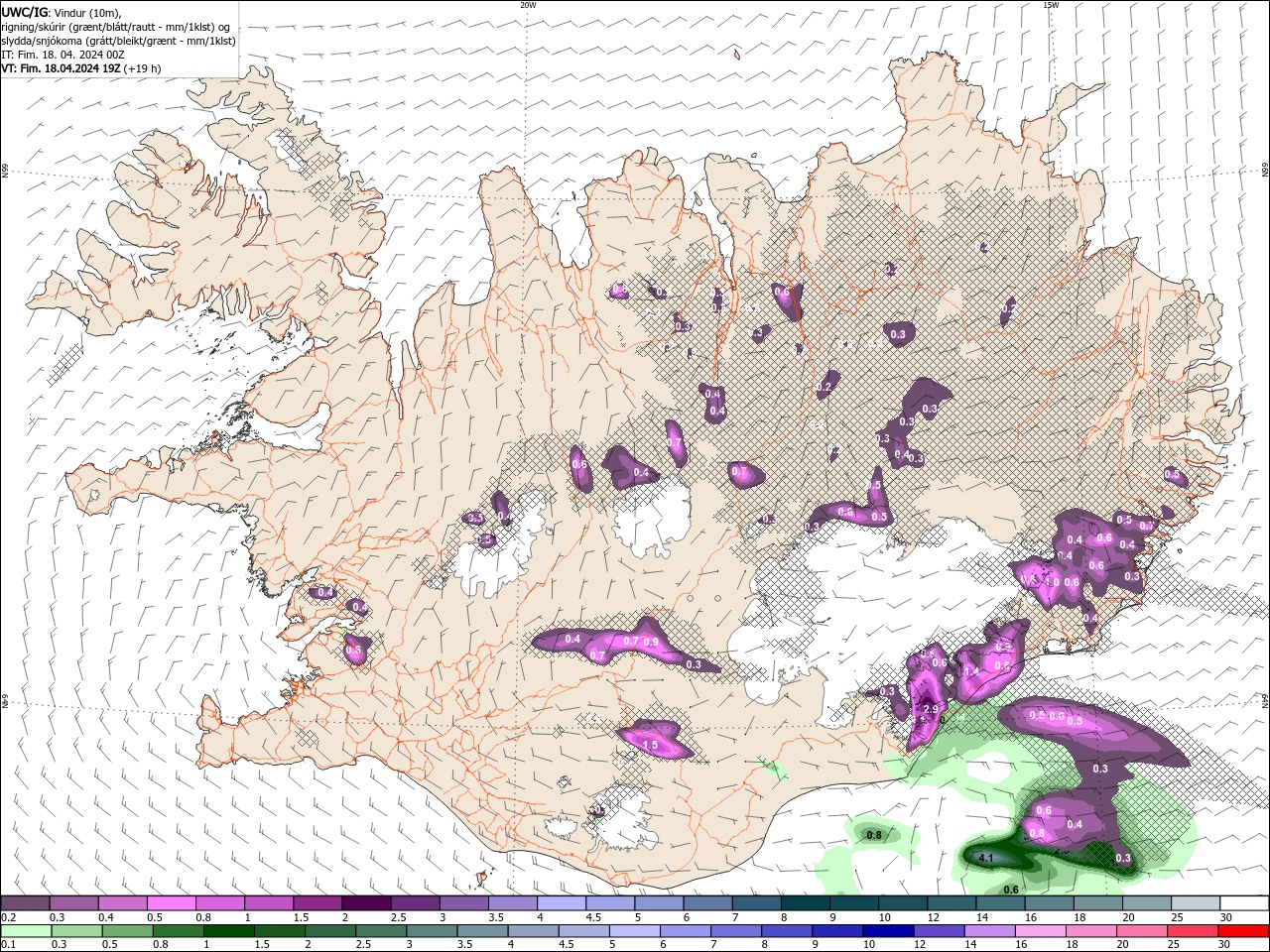Click the 'slydda/snjókoma' legend description line

[x=119, y=41]
